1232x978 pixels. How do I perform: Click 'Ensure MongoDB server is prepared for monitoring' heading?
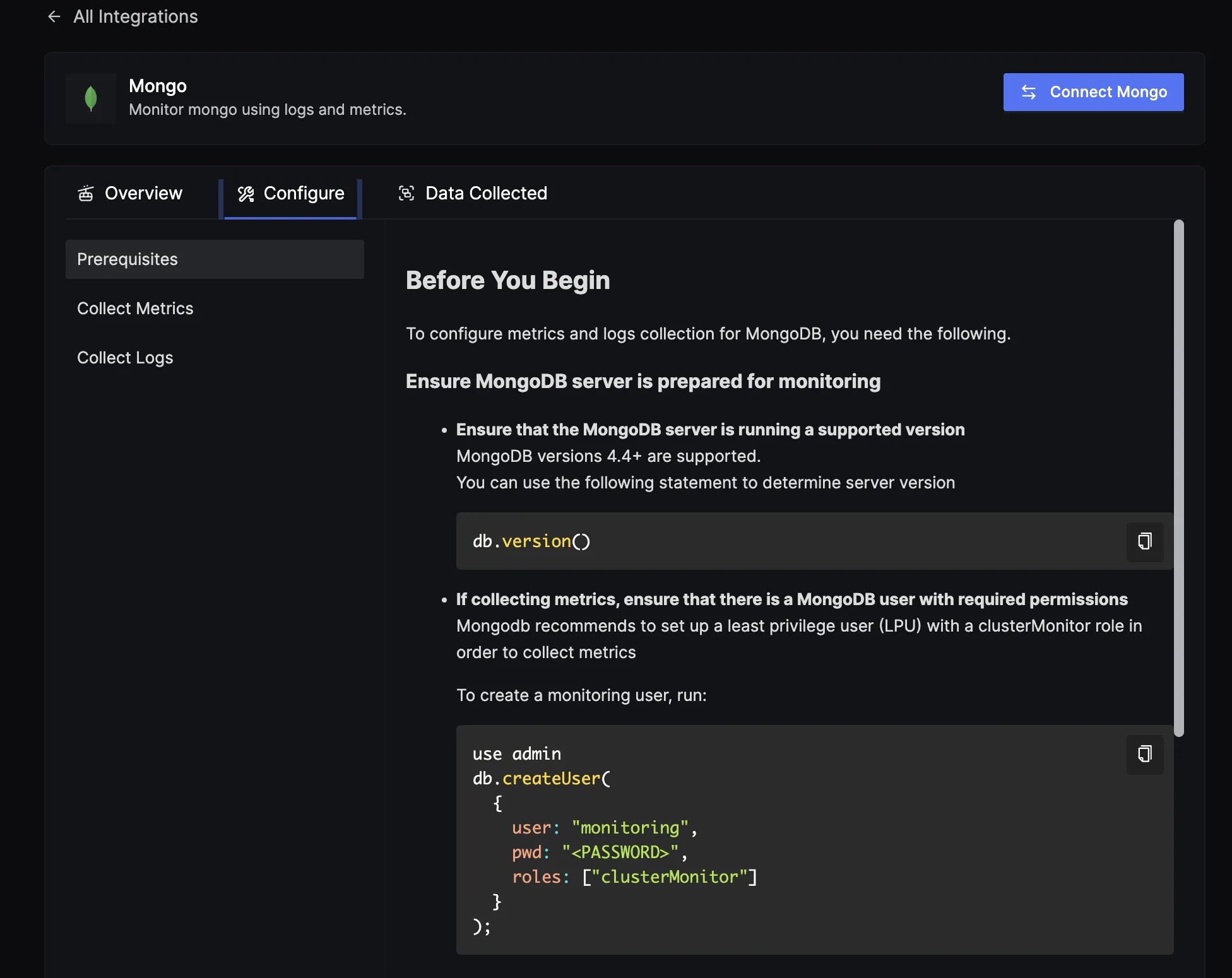643,381
